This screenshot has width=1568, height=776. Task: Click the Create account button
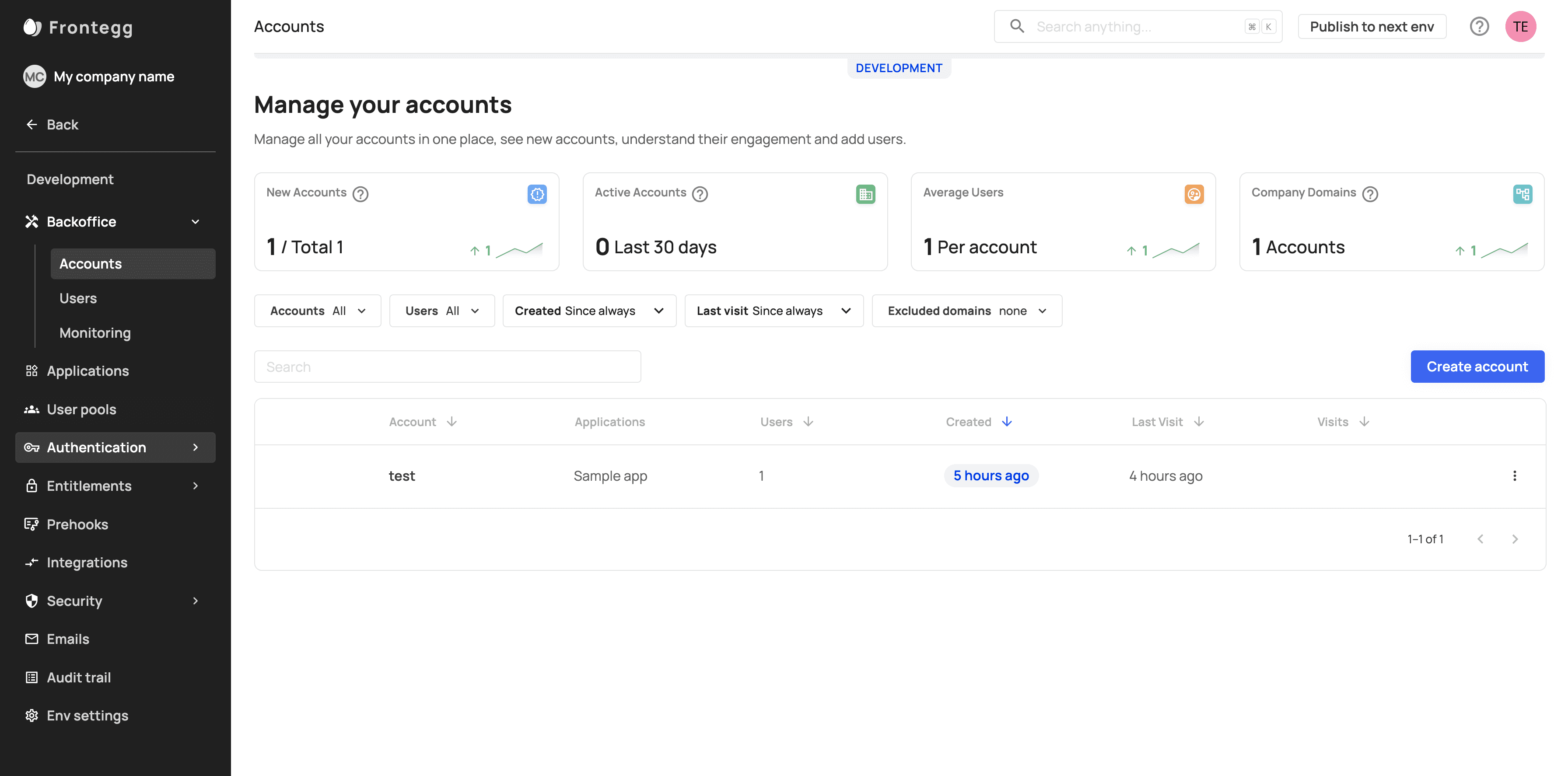[1477, 367]
